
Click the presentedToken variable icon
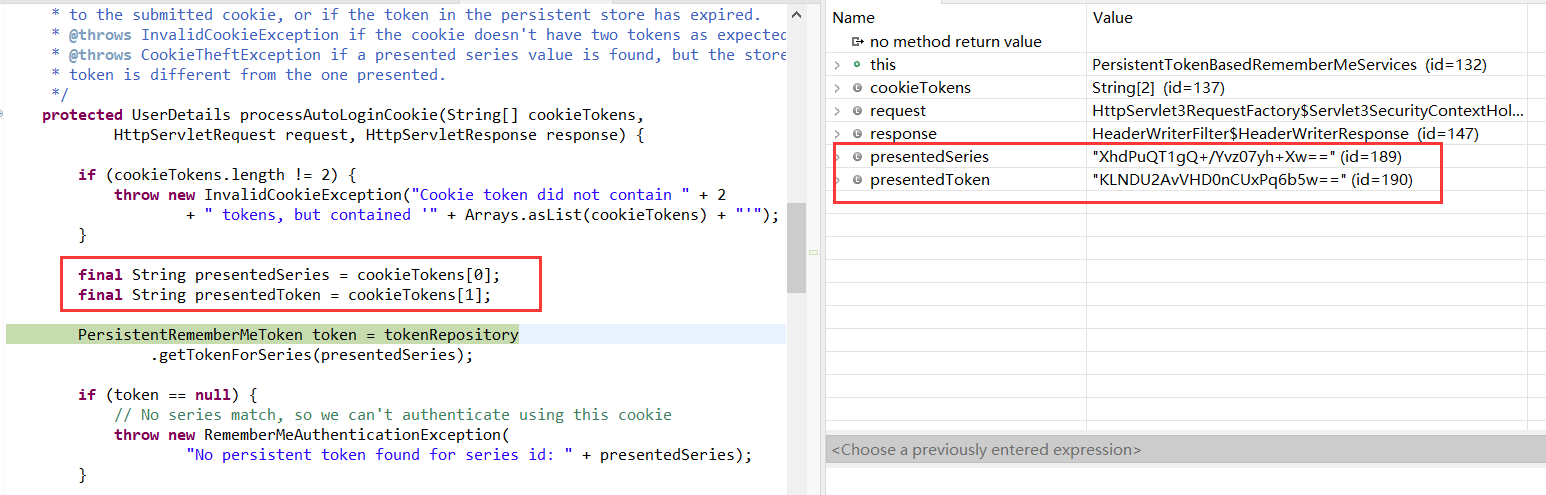coord(857,180)
